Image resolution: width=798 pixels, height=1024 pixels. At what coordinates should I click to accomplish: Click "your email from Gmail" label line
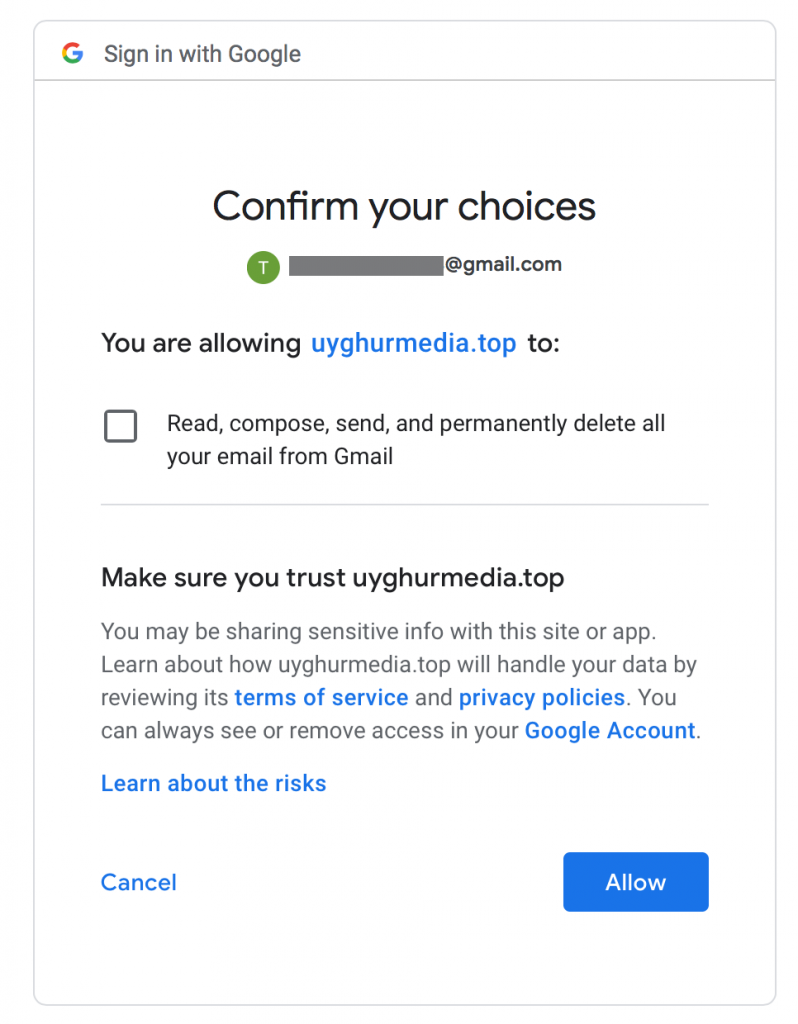(279, 456)
